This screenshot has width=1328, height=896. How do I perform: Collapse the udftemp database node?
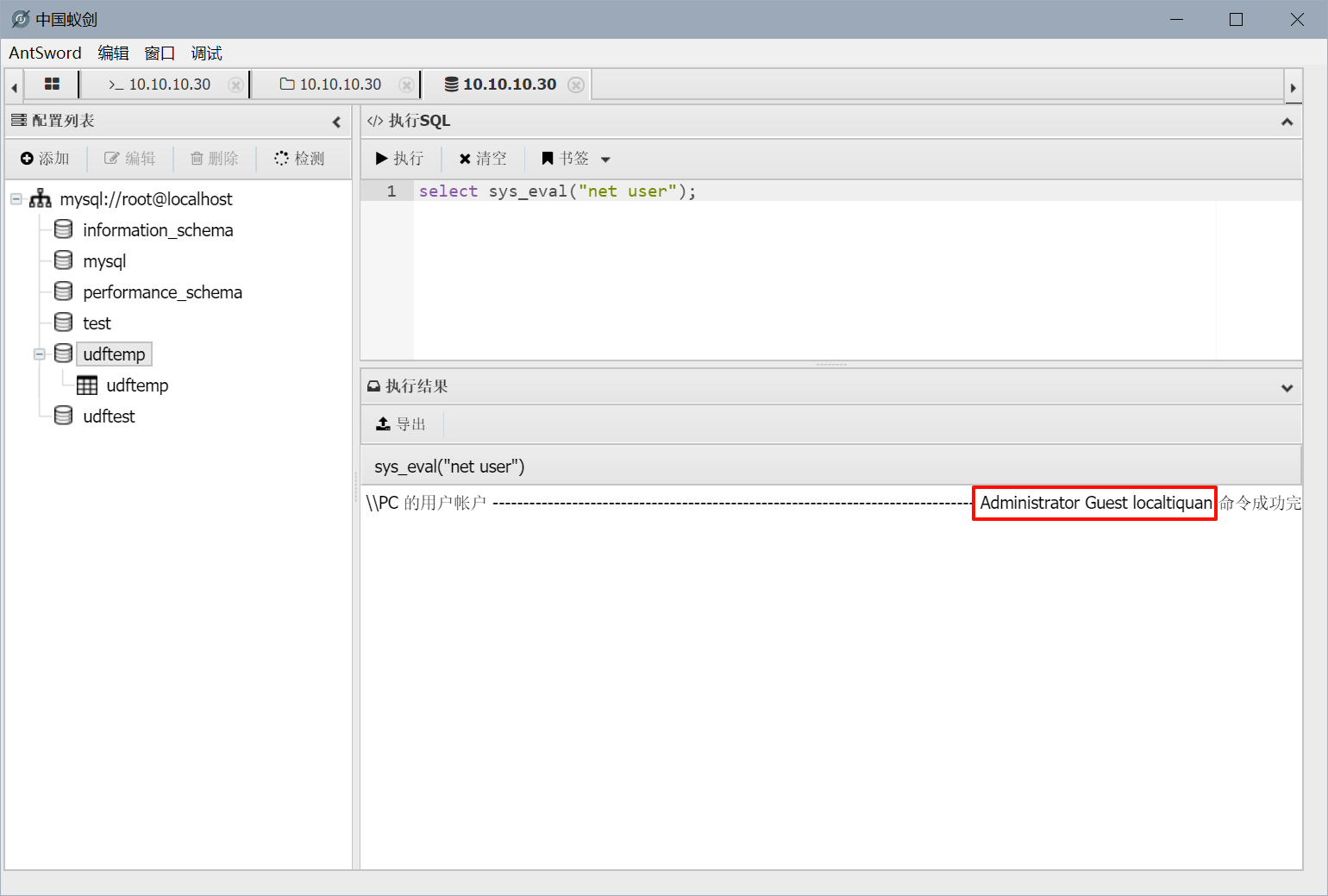(40, 354)
